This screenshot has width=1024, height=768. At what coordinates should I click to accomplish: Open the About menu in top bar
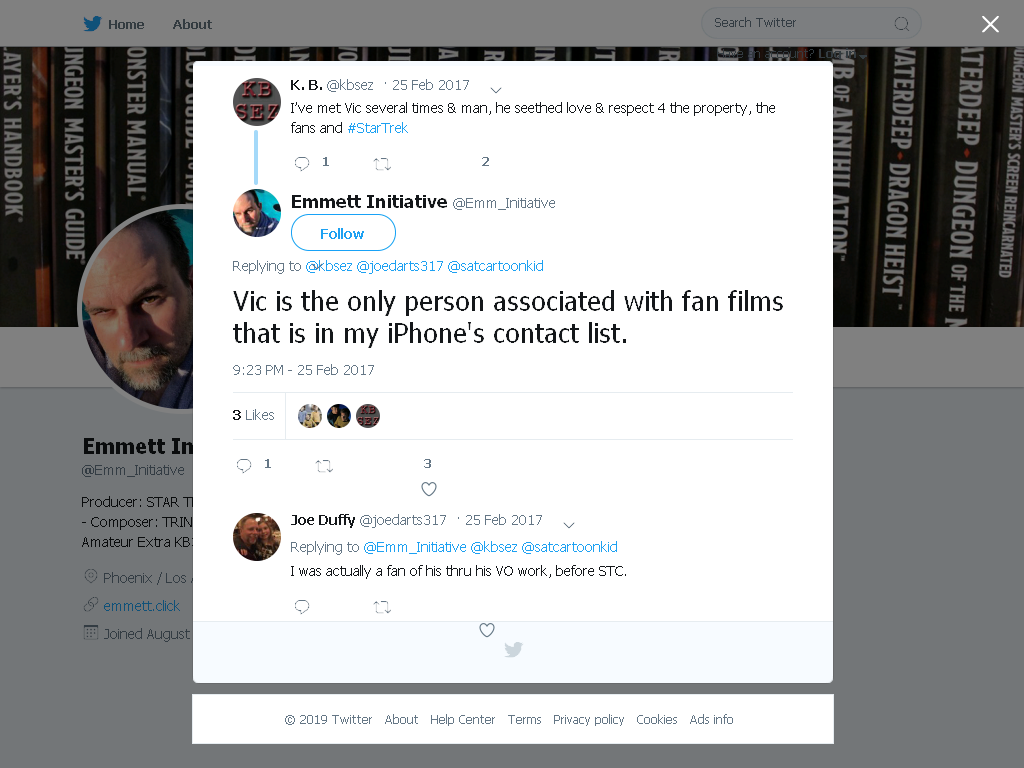click(x=192, y=24)
